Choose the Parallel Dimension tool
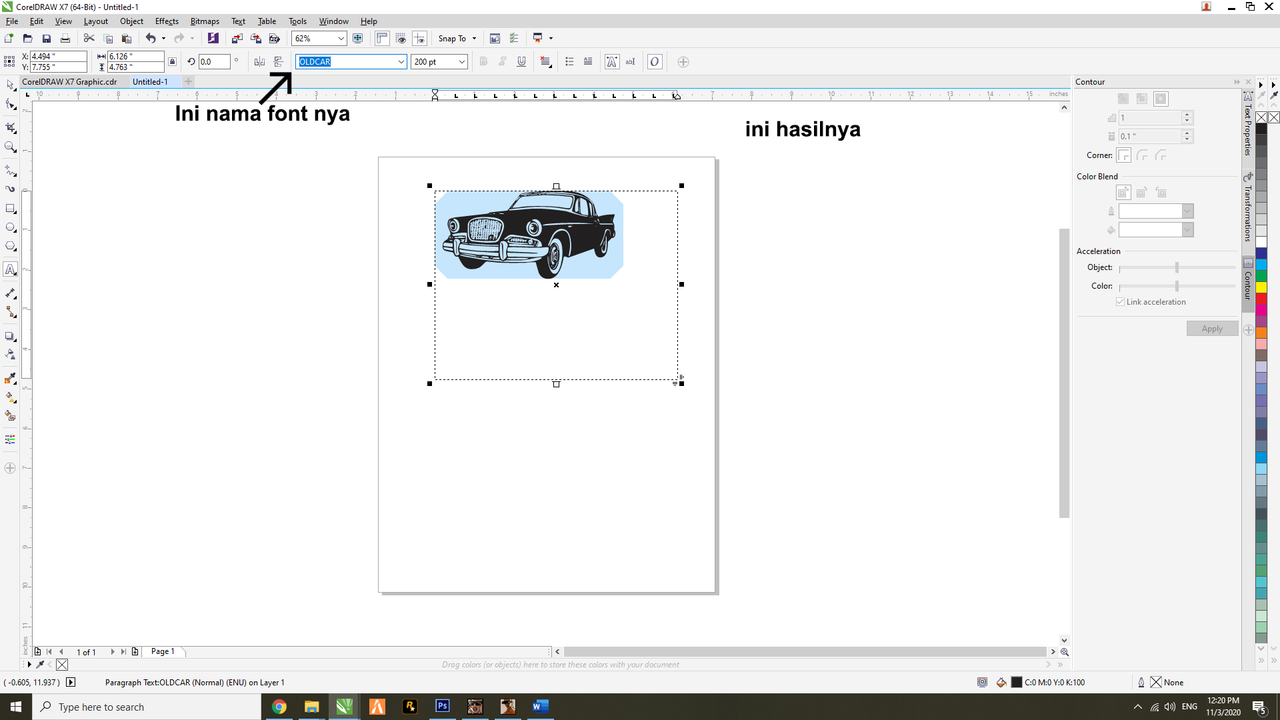The width and height of the screenshot is (1280, 720). tap(11, 294)
